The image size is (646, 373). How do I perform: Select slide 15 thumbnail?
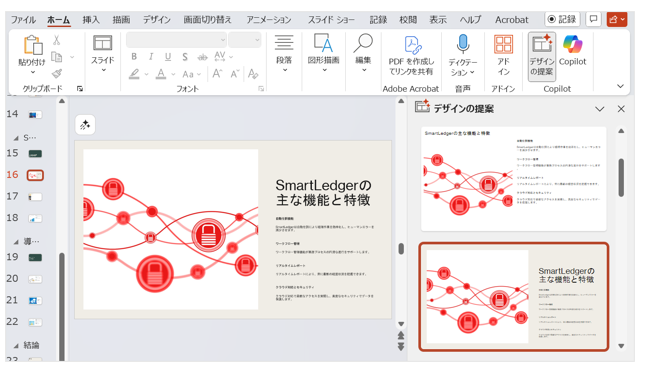pos(35,154)
